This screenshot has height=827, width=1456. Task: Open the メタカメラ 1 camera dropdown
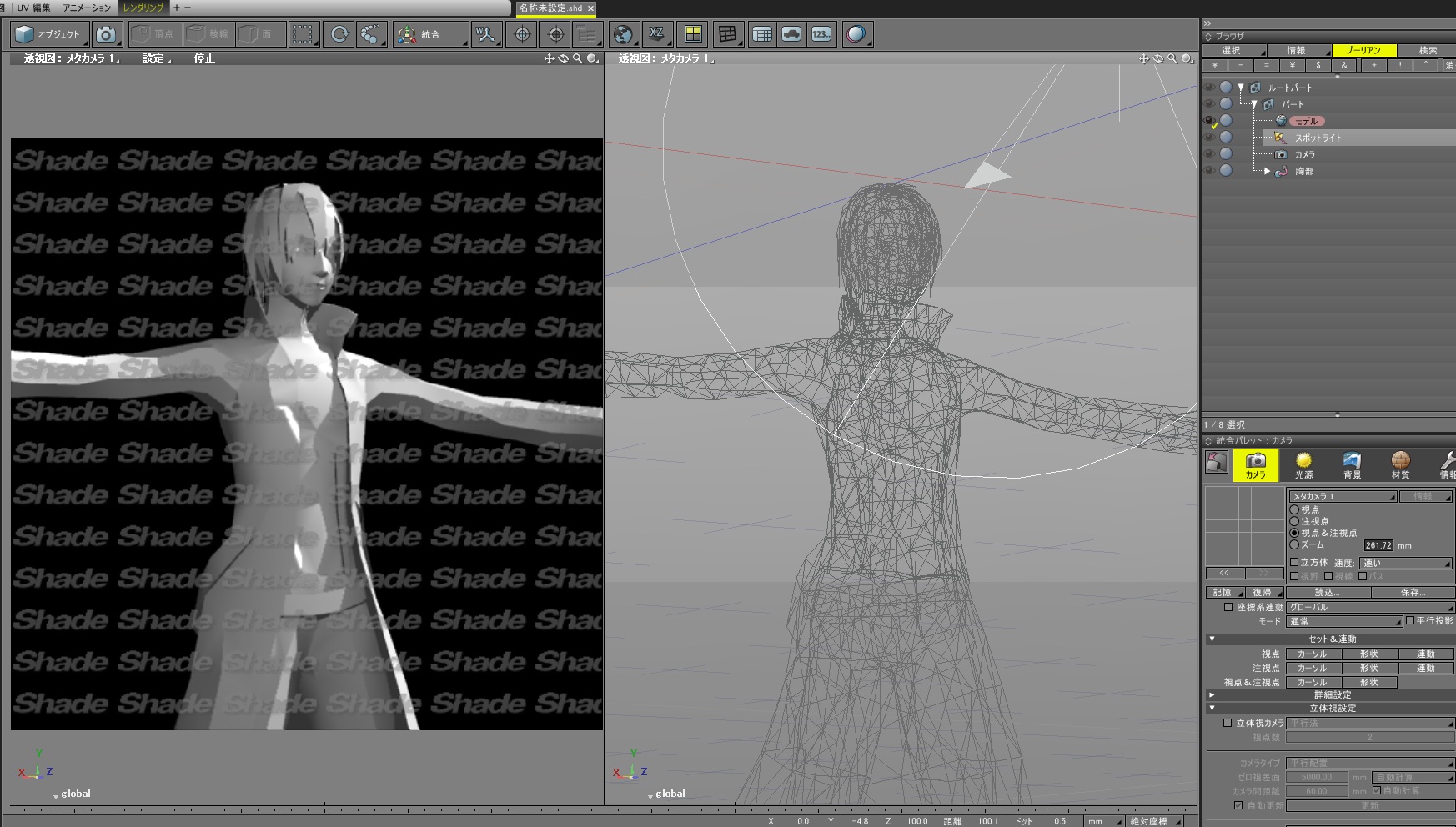[x=1342, y=496]
